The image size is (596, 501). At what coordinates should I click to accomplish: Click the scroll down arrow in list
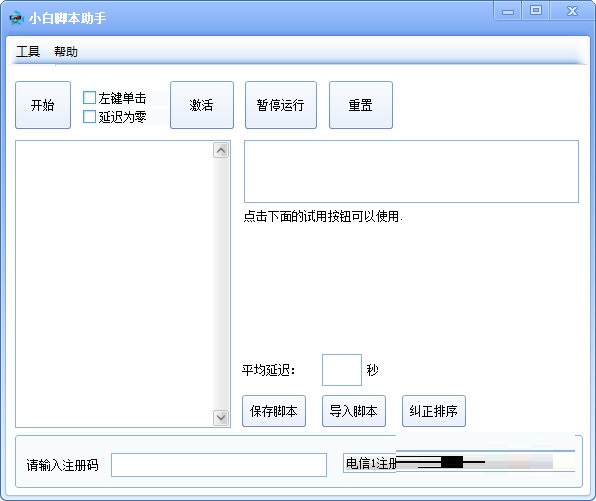pyautogui.click(x=221, y=417)
